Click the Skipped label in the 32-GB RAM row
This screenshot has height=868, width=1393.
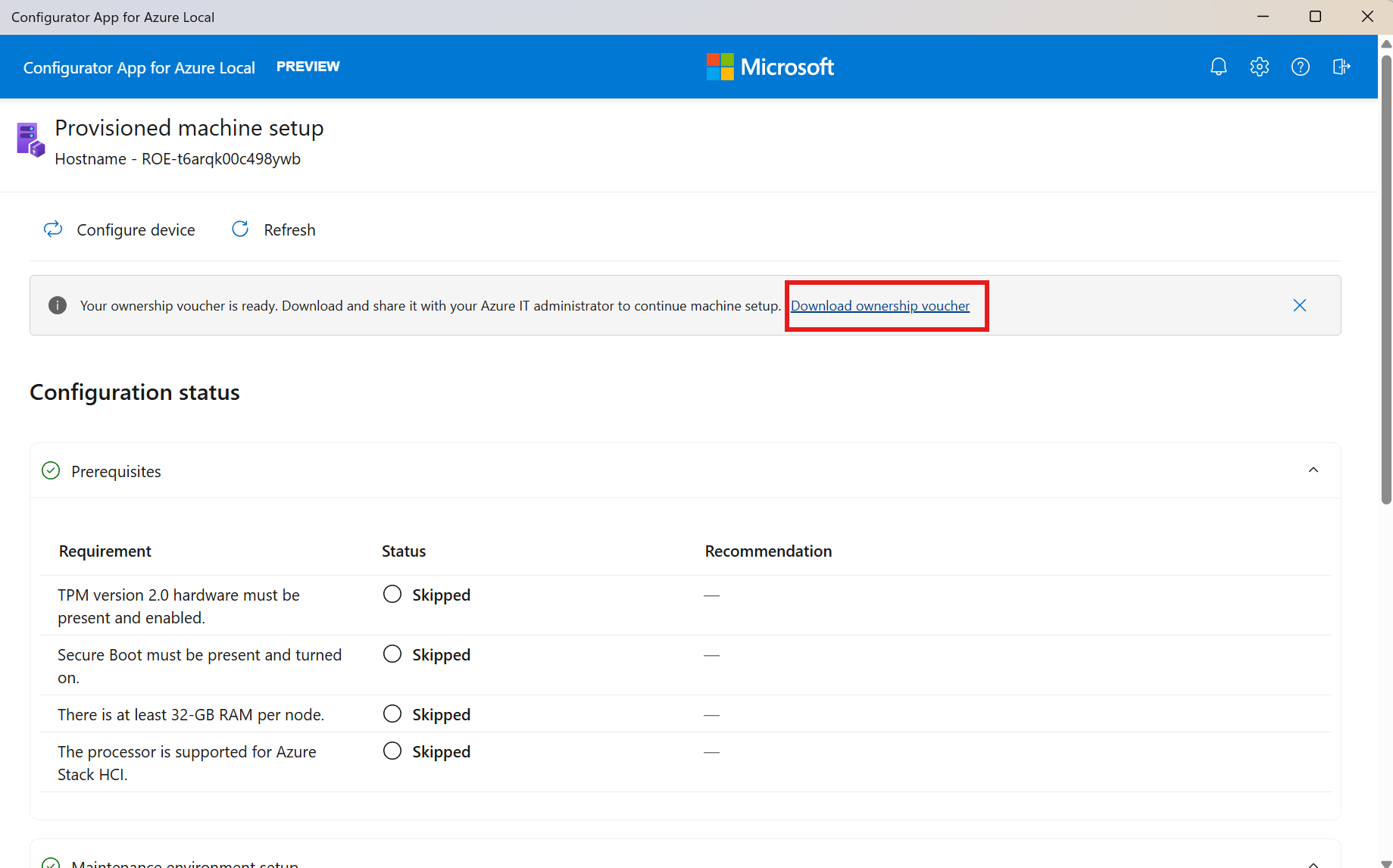(442, 715)
